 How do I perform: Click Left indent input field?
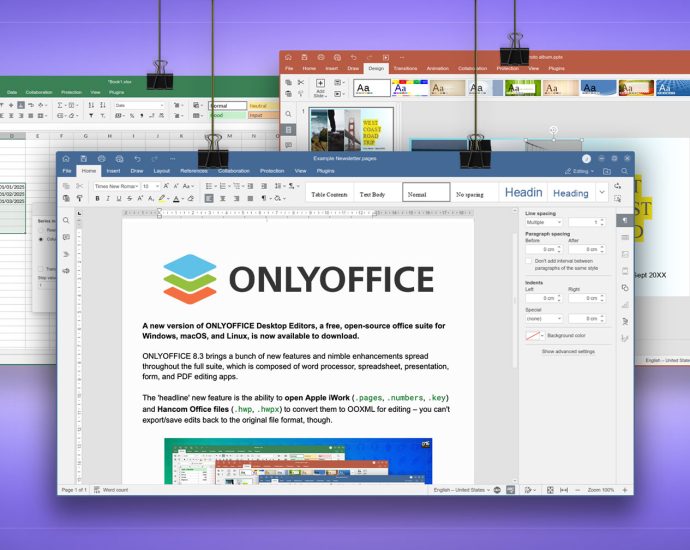tap(544, 298)
